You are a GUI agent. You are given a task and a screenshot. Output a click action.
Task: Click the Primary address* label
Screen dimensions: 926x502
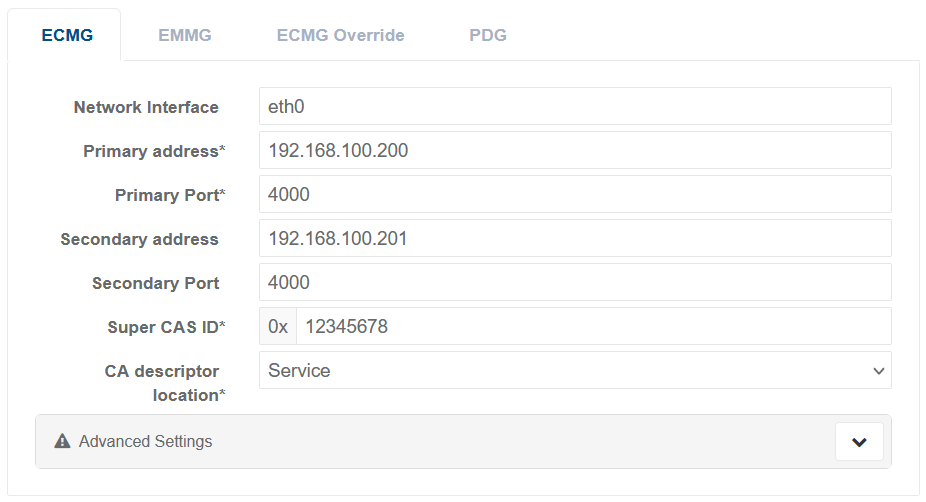(x=154, y=151)
